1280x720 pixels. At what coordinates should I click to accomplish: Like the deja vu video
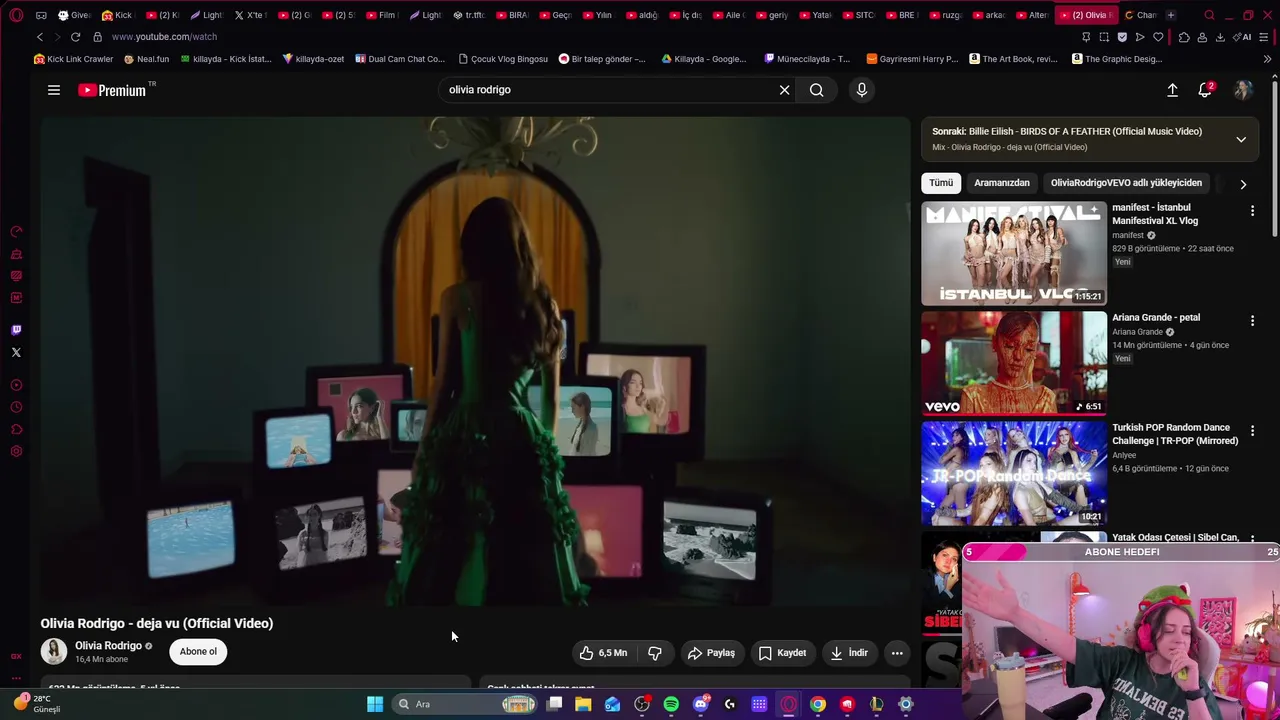[603, 653]
